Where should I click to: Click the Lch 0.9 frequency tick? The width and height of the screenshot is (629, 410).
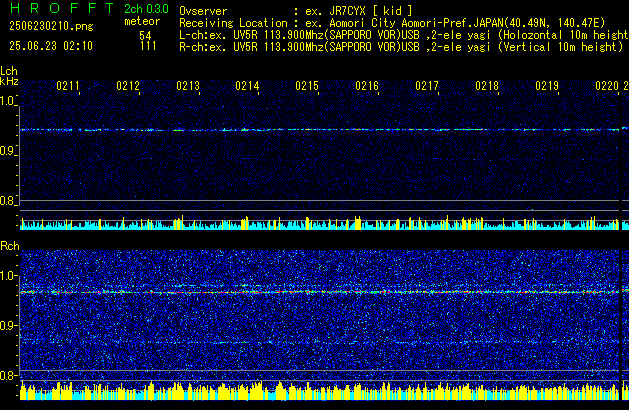(x=8, y=151)
